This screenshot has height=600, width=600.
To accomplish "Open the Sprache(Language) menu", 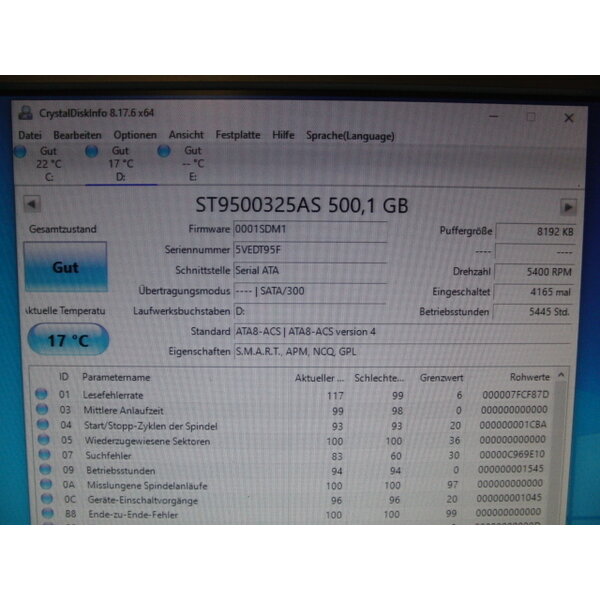I will coord(350,136).
